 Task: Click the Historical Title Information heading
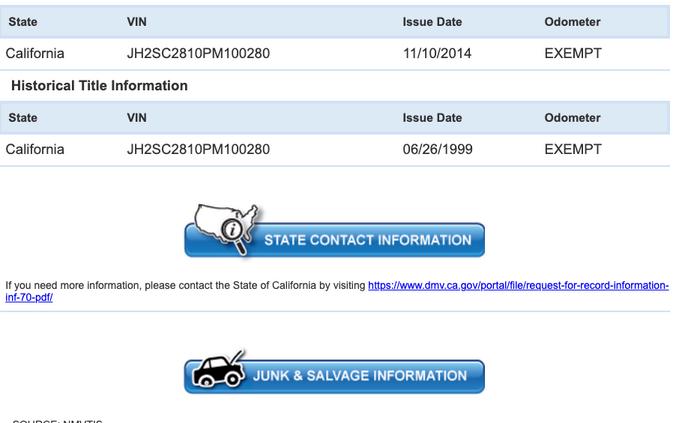coord(100,85)
